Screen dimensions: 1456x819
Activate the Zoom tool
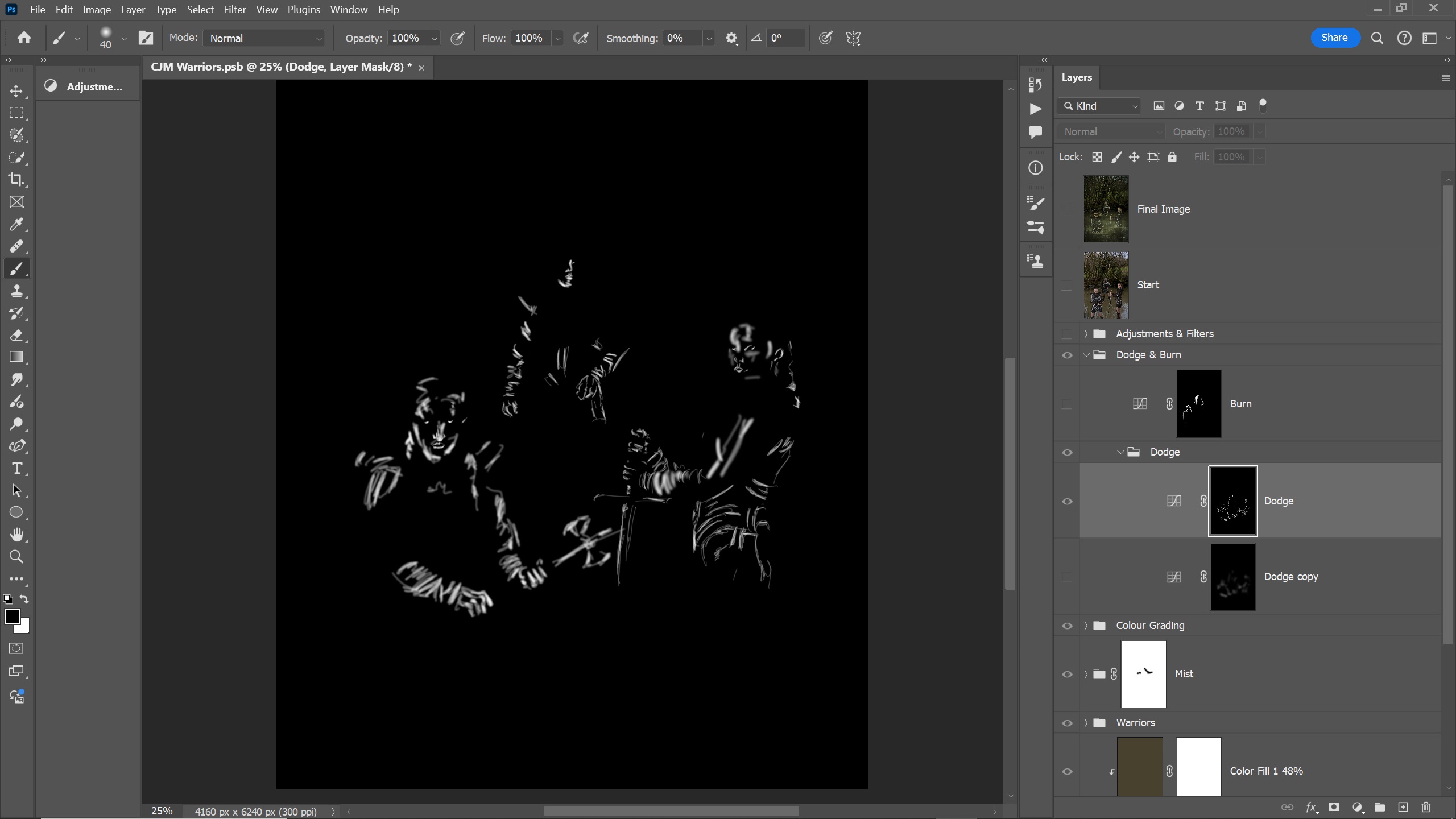click(16, 557)
